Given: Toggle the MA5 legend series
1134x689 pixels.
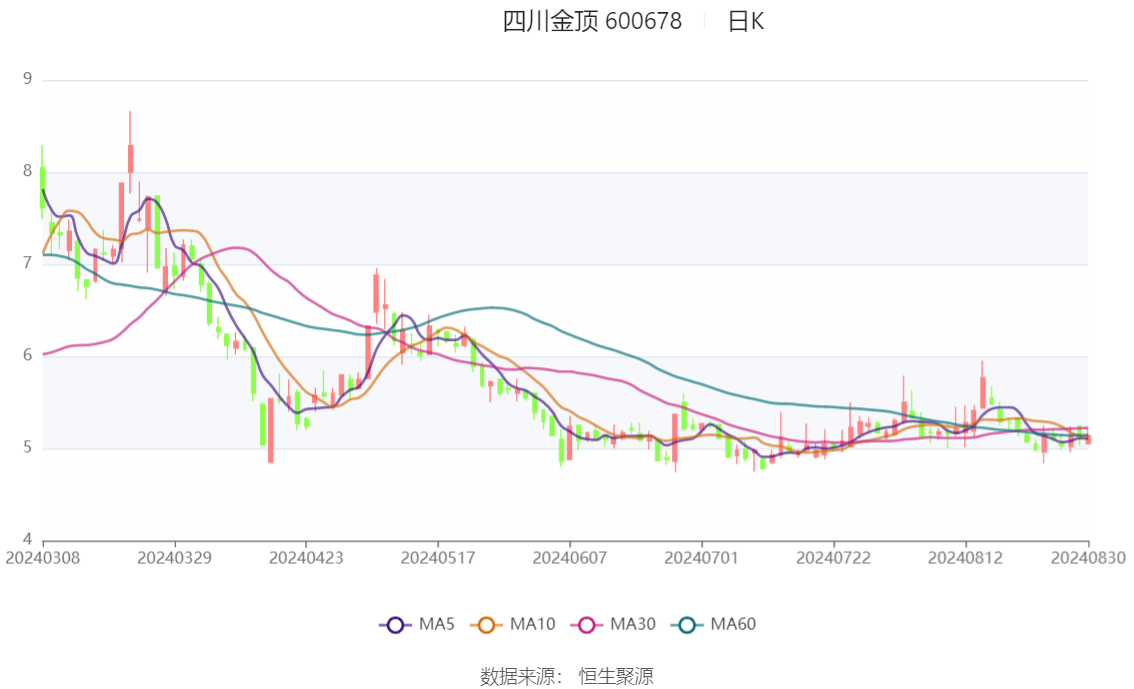Looking at the screenshot, I should coord(417,625).
